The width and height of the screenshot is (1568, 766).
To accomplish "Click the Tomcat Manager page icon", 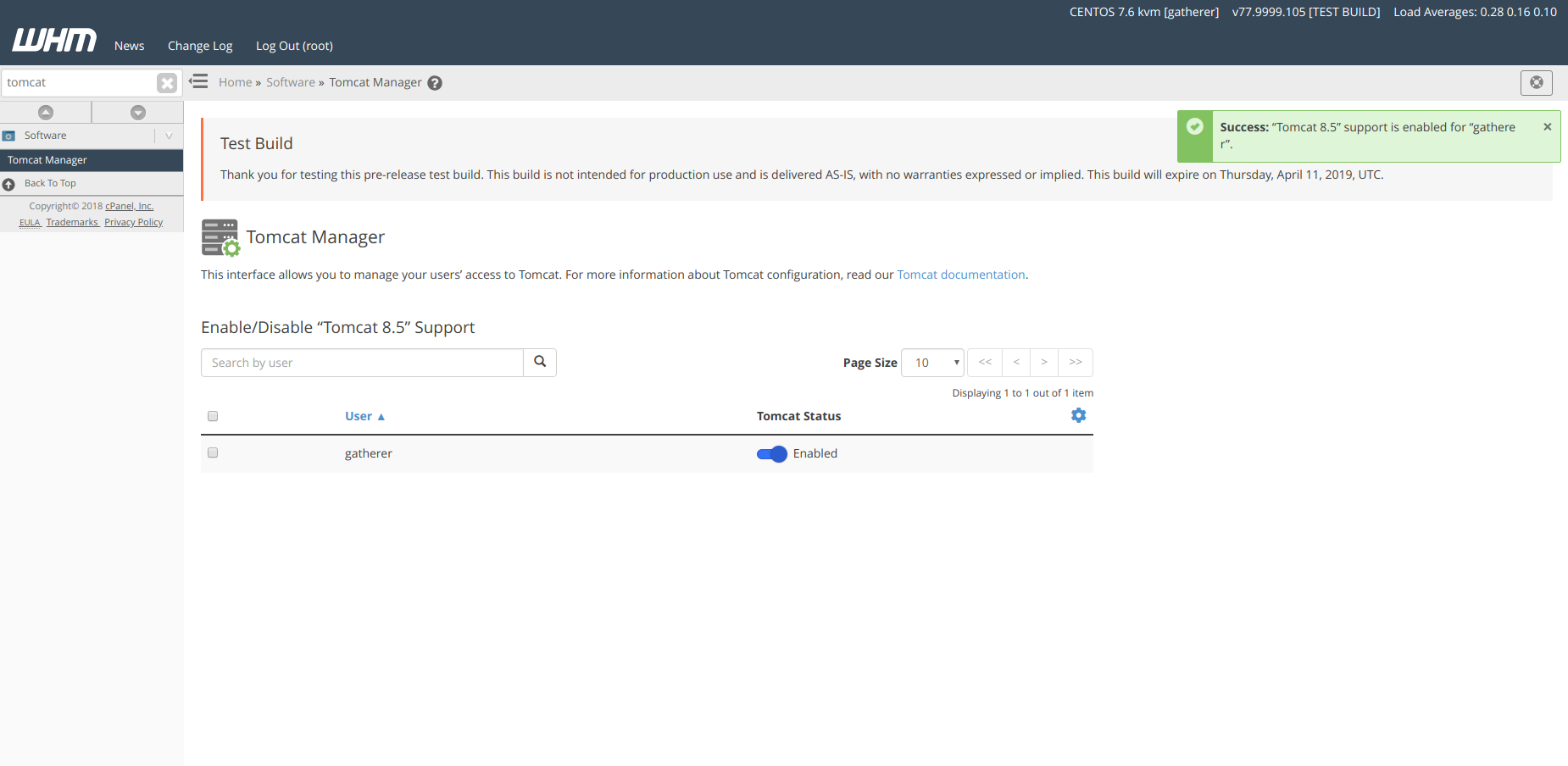I will pyautogui.click(x=221, y=237).
